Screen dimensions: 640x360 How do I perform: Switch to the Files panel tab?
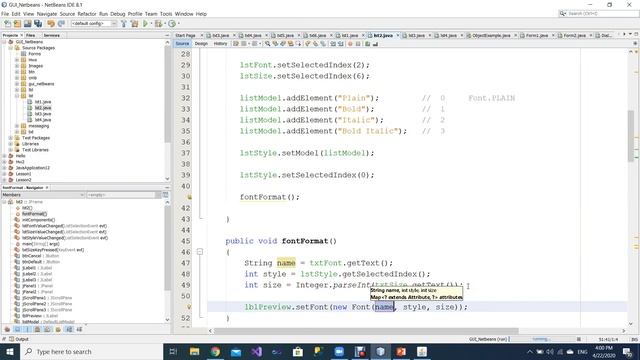click(x=31, y=36)
